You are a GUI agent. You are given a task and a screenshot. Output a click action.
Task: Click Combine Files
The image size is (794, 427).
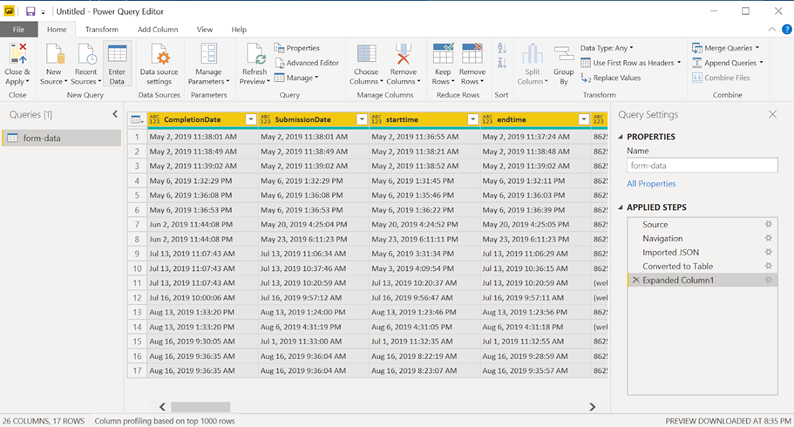click(721, 77)
